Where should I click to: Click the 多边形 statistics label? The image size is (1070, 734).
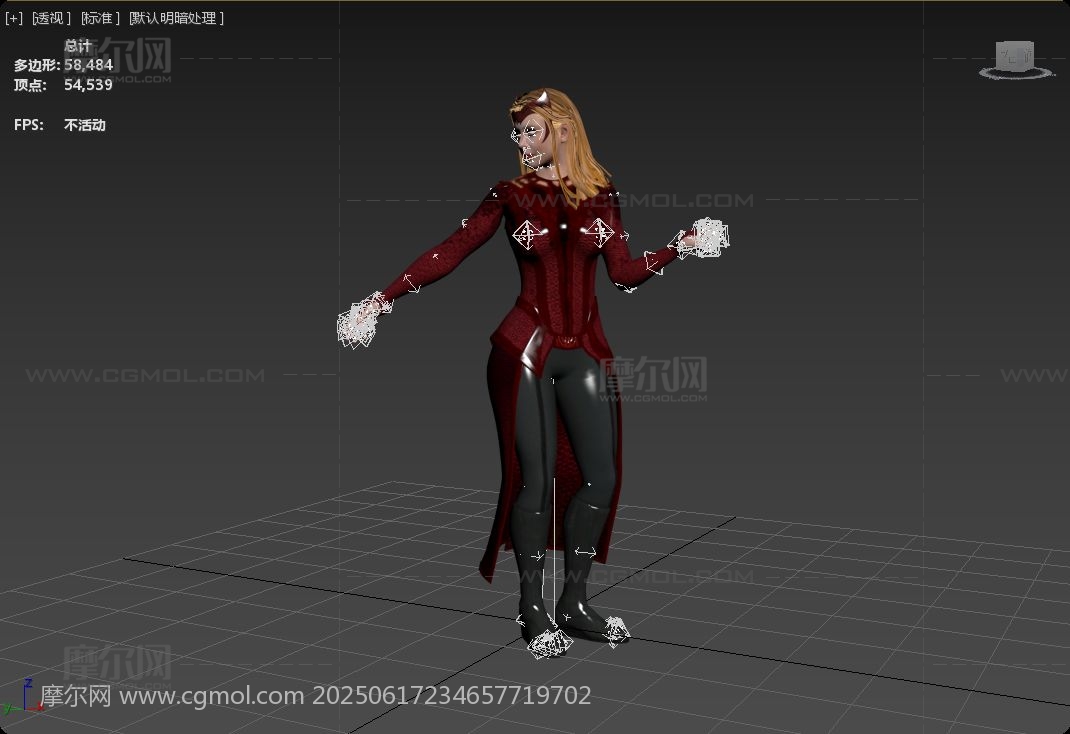[37, 65]
